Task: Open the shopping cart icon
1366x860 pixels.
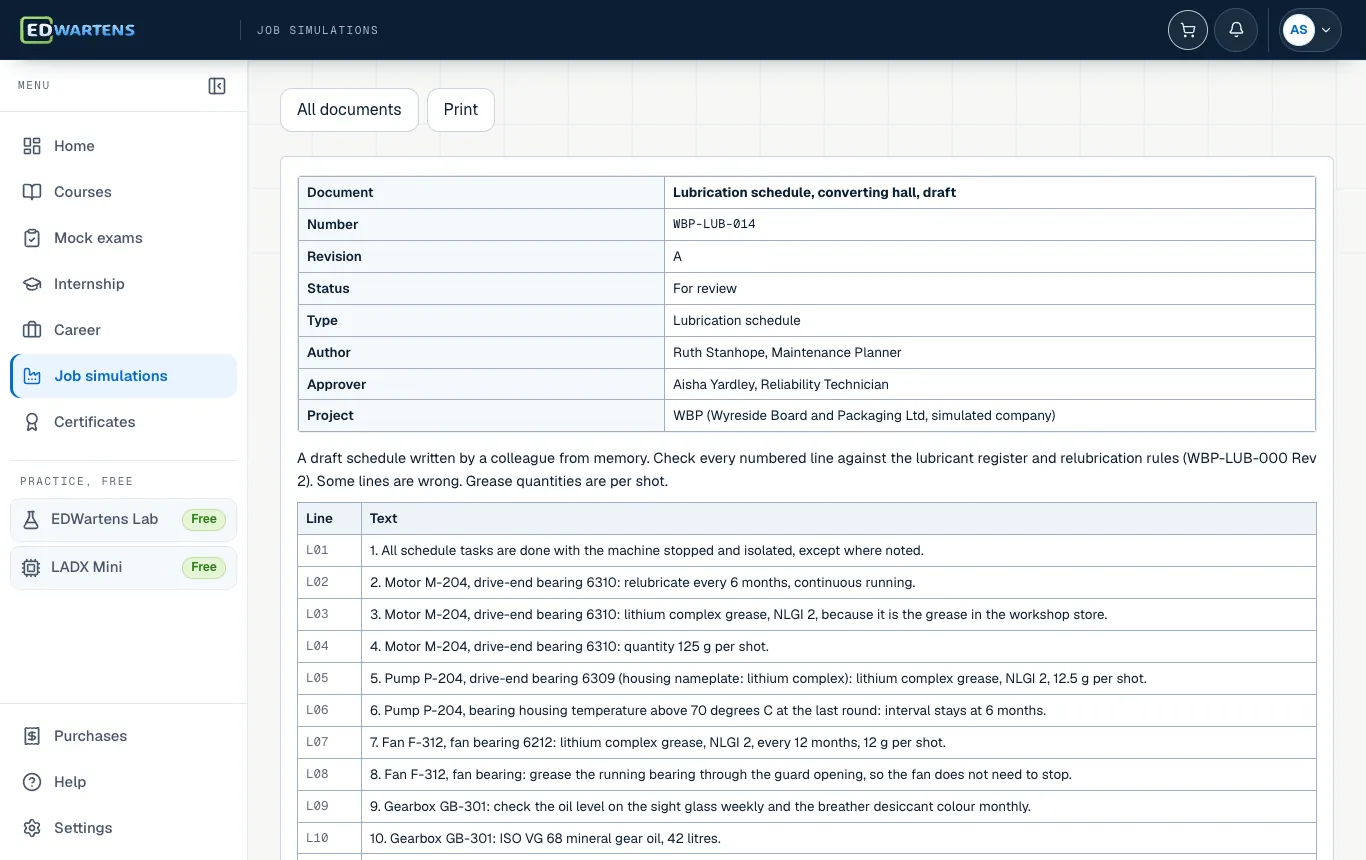Action: pyautogui.click(x=1188, y=30)
